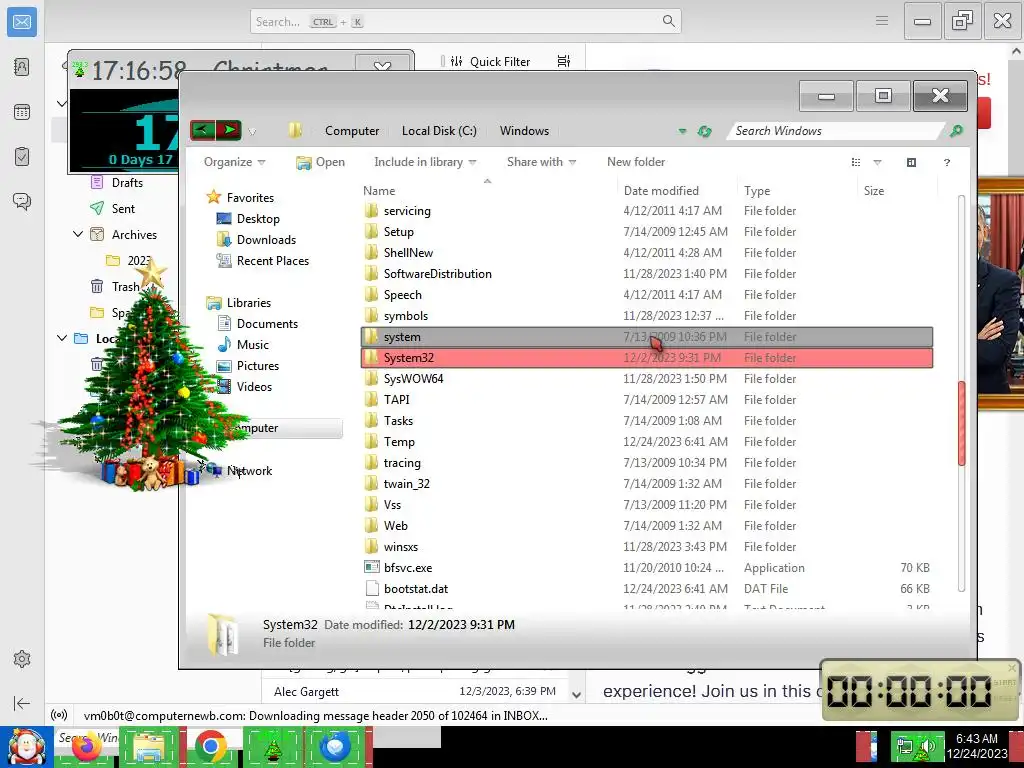The width and height of the screenshot is (1024, 768).
Task: Open address bar history dropdown
Action: click(682, 131)
